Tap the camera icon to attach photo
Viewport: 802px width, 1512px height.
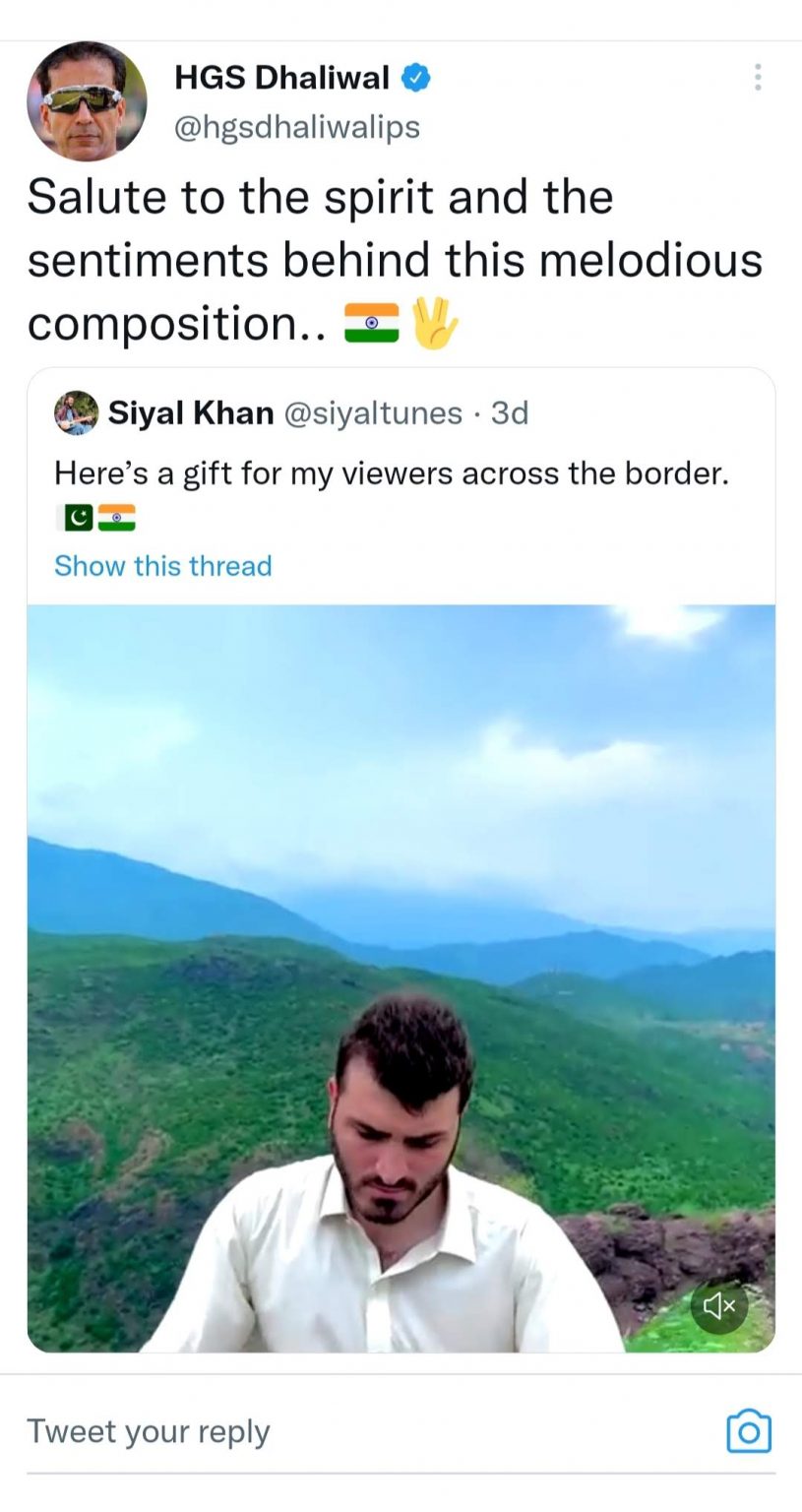pos(748,1431)
